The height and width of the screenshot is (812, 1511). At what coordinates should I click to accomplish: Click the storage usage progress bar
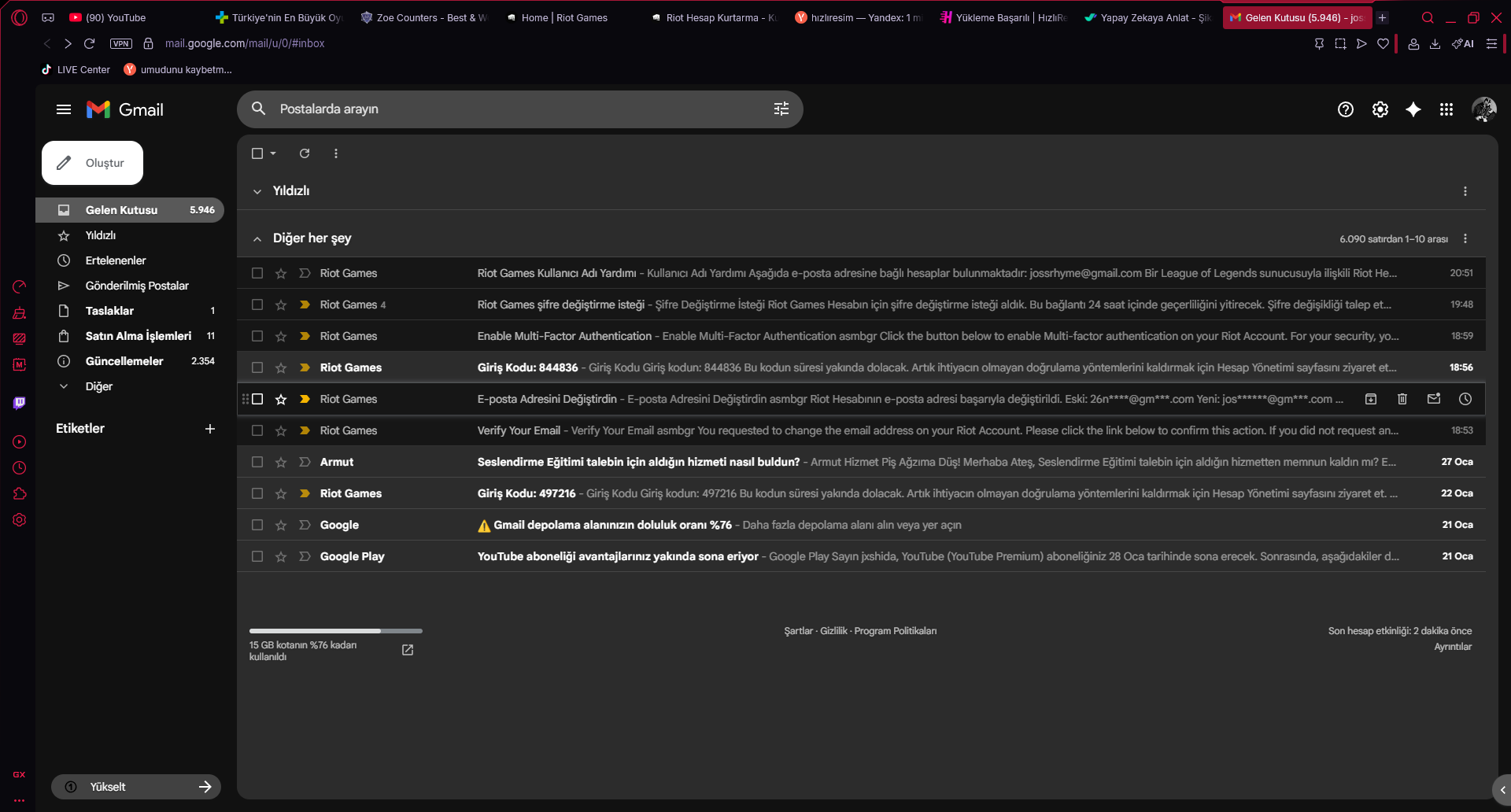[336, 631]
